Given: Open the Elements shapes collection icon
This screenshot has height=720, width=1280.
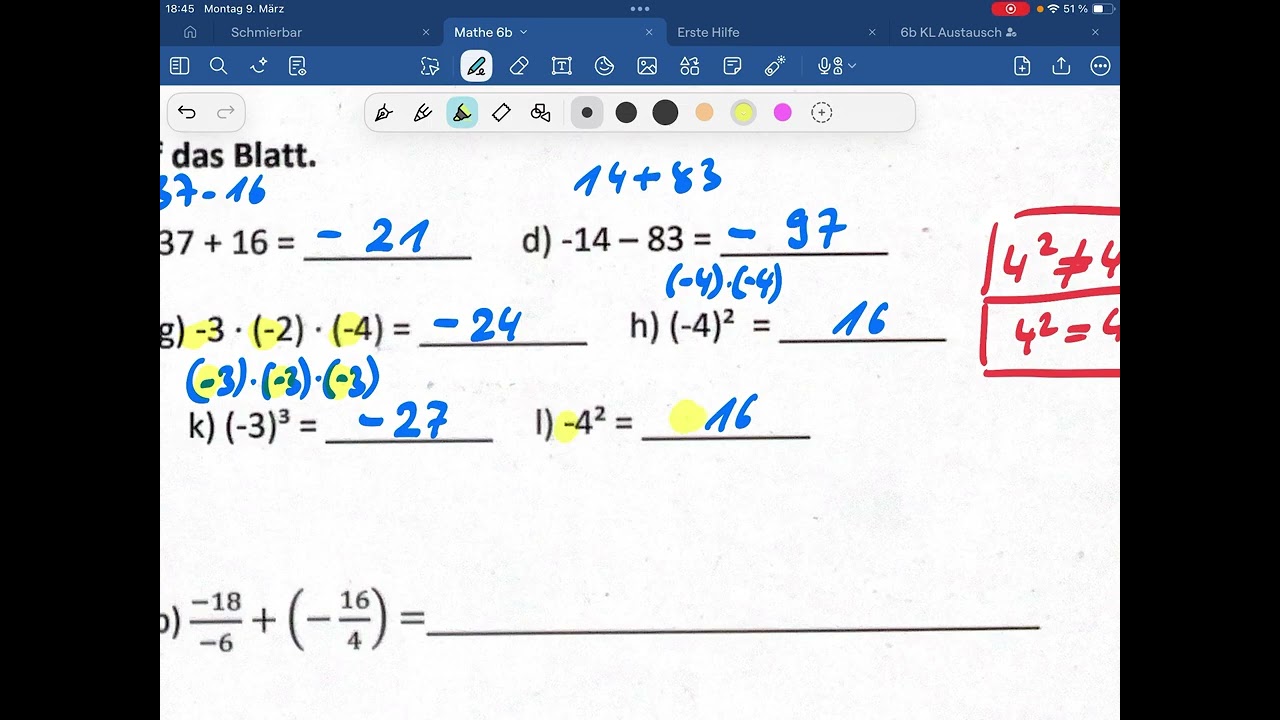Looking at the screenshot, I should (690, 66).
